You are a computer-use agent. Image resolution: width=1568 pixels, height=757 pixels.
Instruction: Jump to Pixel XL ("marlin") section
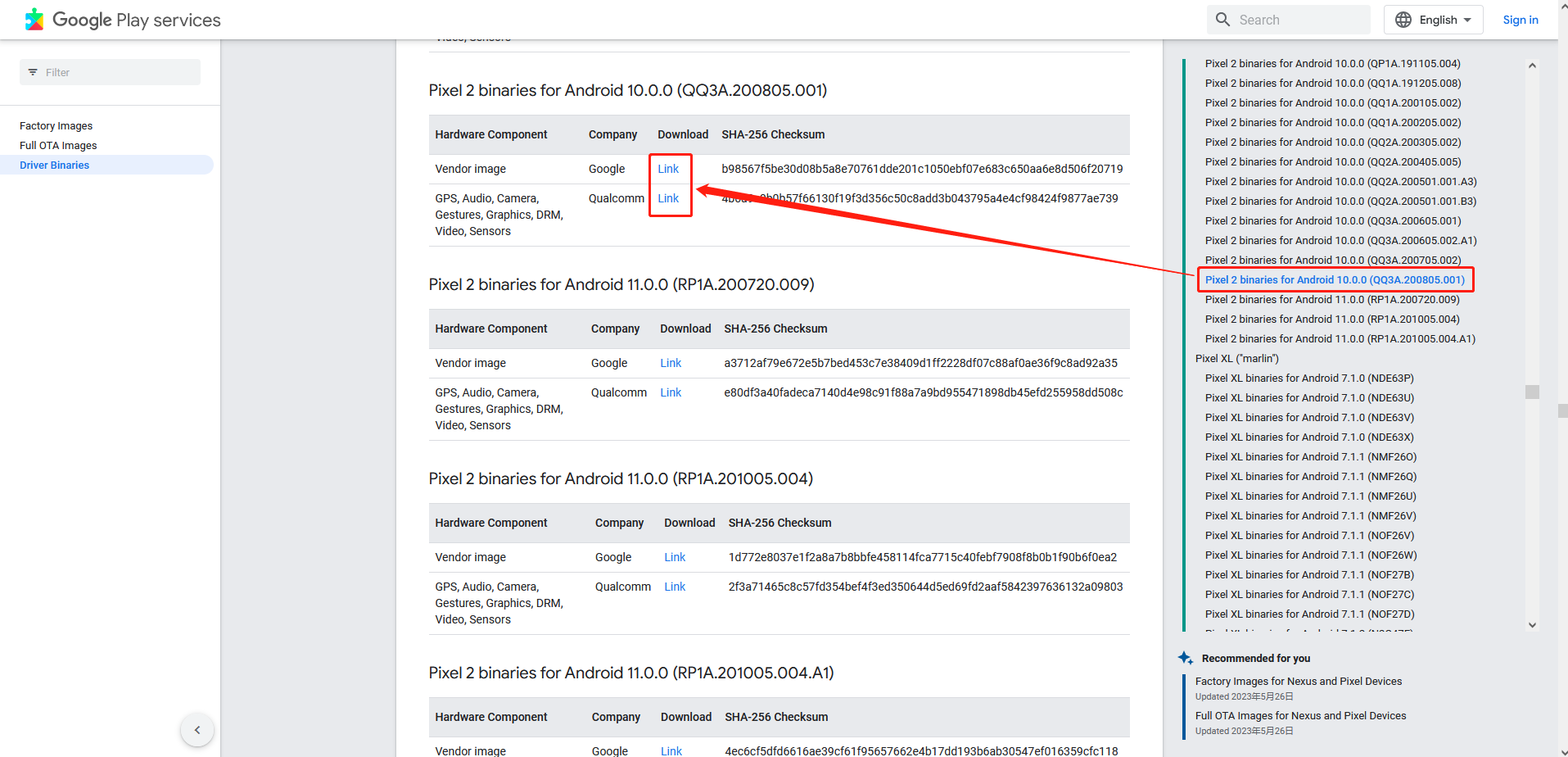coord(1236,358)
